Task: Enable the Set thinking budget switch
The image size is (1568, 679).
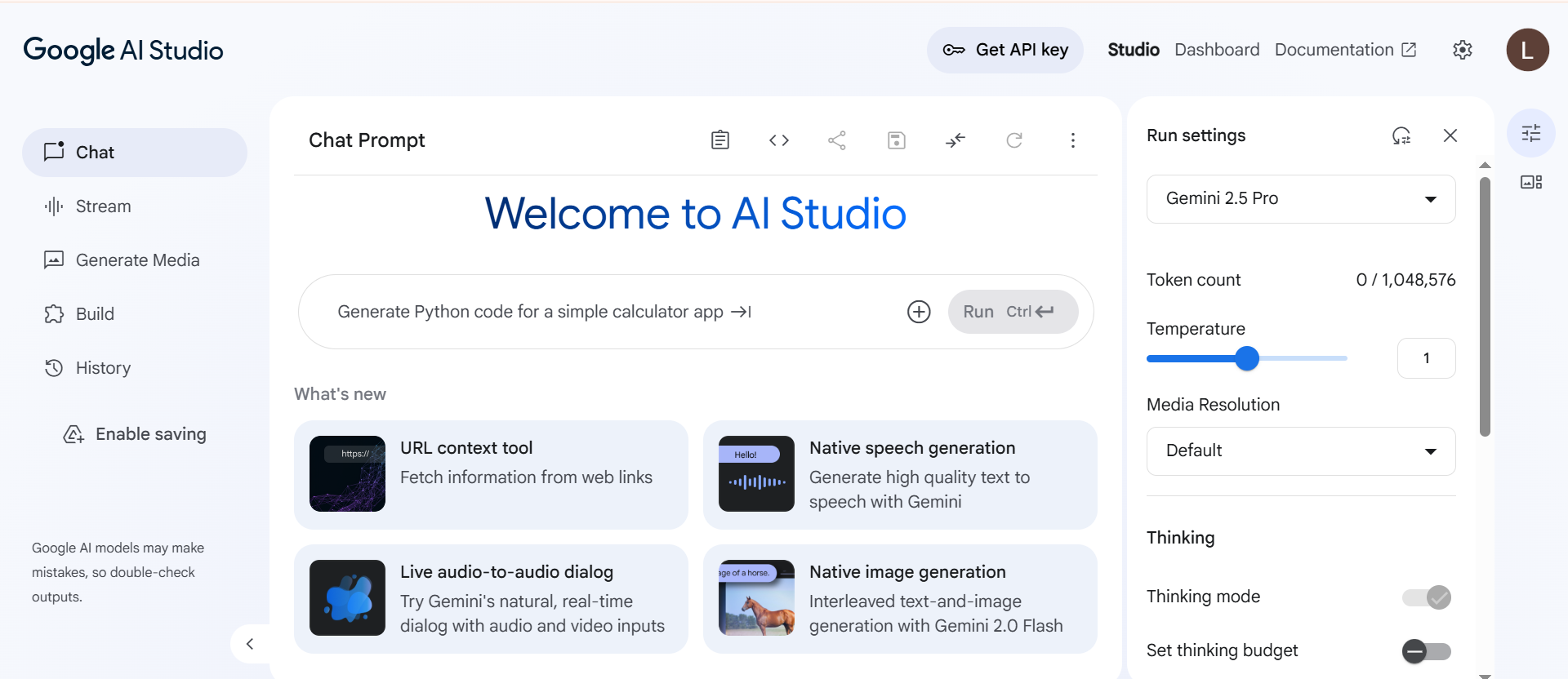Action: 1427,651
